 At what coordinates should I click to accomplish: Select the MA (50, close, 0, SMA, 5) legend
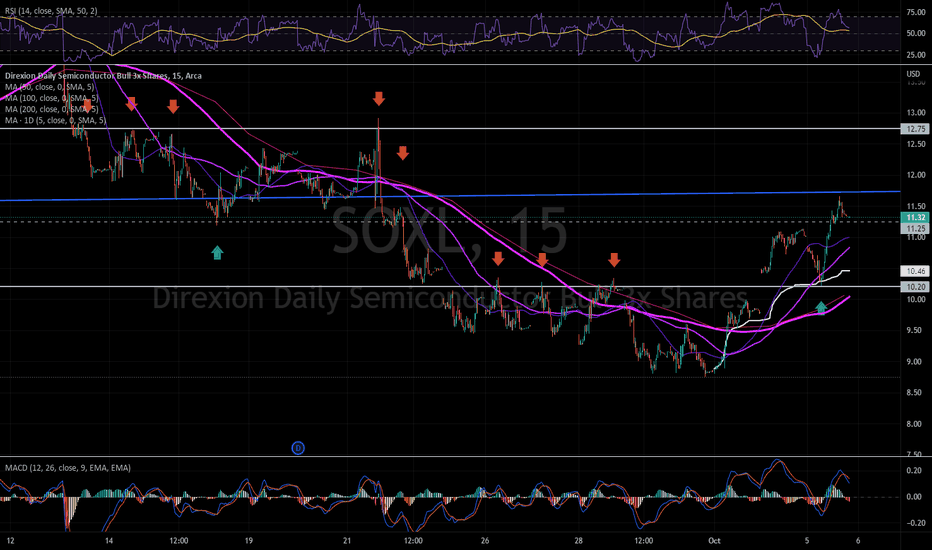(x=49, y=87)
